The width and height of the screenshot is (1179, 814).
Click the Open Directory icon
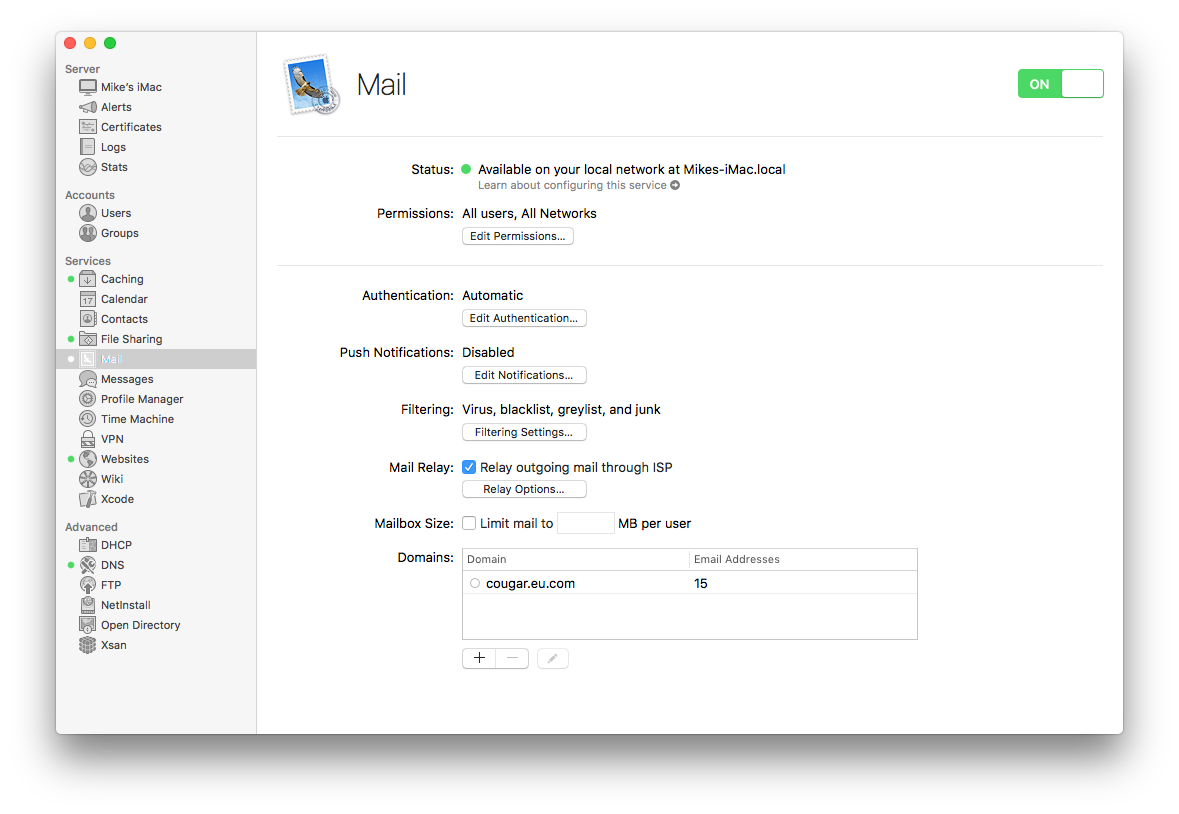(x=88, y=625)
